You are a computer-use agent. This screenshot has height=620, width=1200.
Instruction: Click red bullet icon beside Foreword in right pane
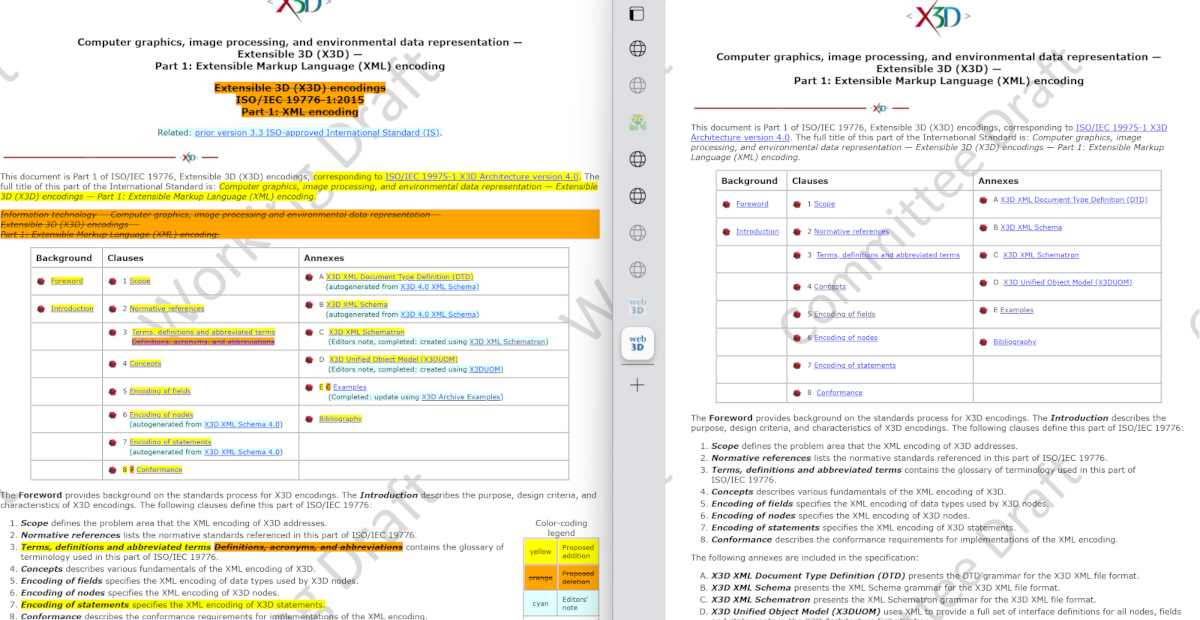click(726, 204)
